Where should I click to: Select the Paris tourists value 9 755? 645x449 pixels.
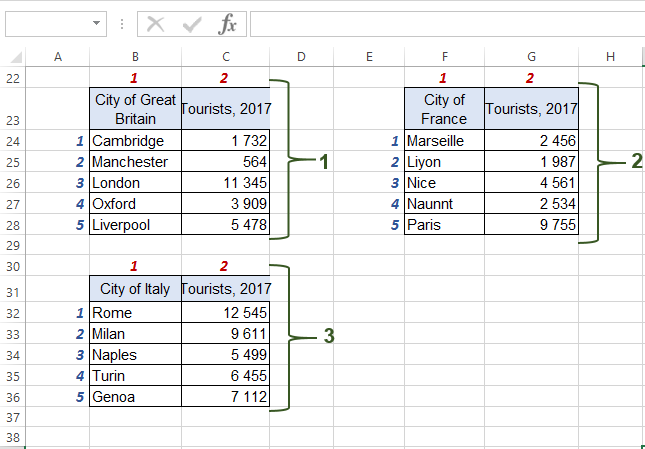pyautogui.click(x=531, y=225)
